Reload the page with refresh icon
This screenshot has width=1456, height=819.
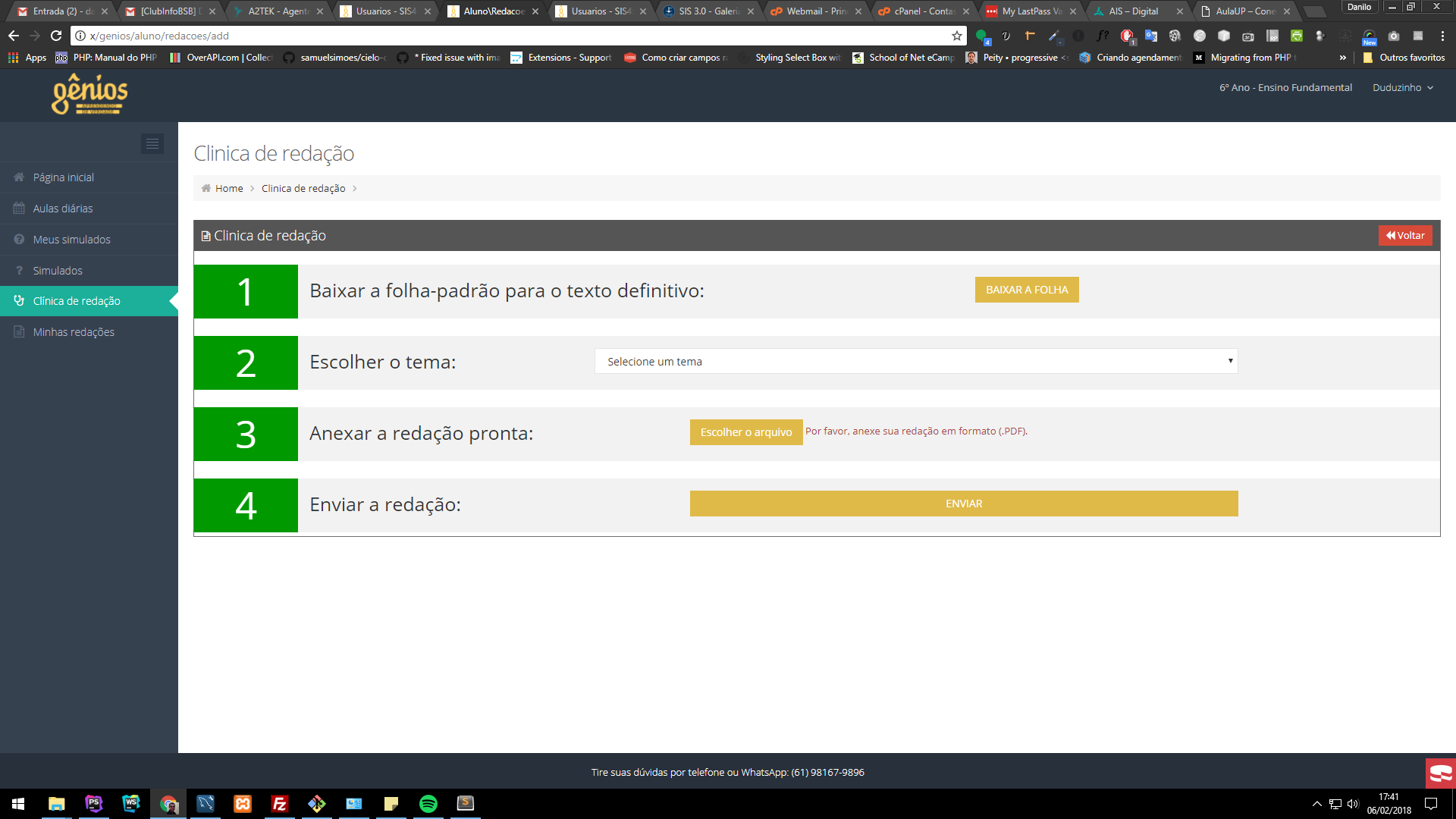[56, 36]
